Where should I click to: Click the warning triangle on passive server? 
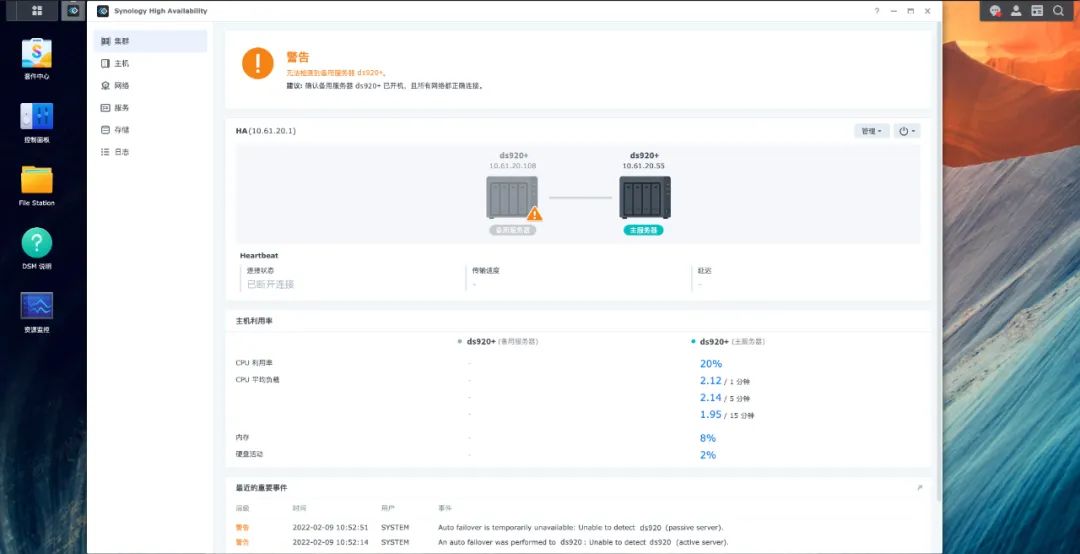[x=534, y=214]
